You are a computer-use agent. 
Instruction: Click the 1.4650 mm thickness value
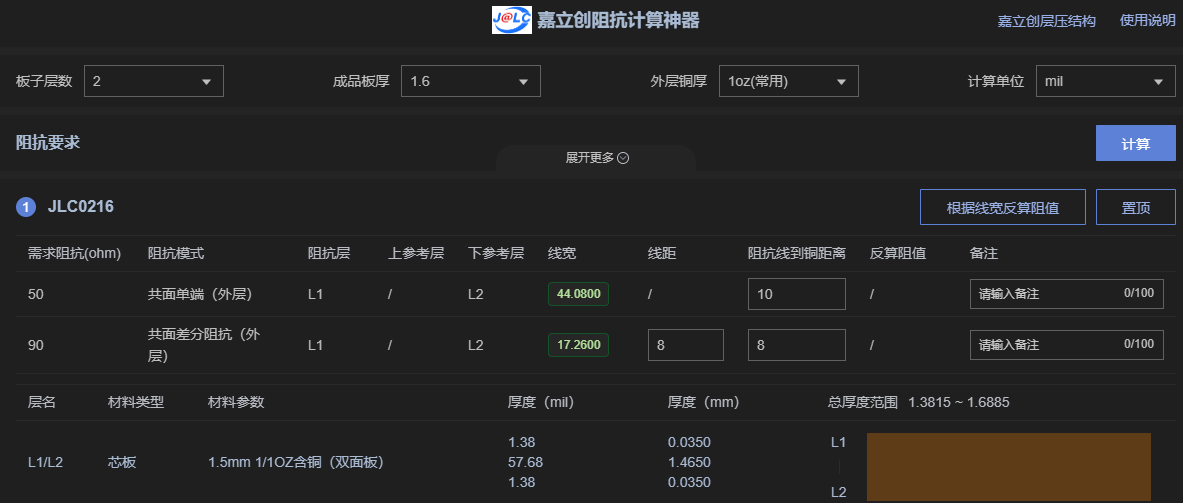coord(689,462)
